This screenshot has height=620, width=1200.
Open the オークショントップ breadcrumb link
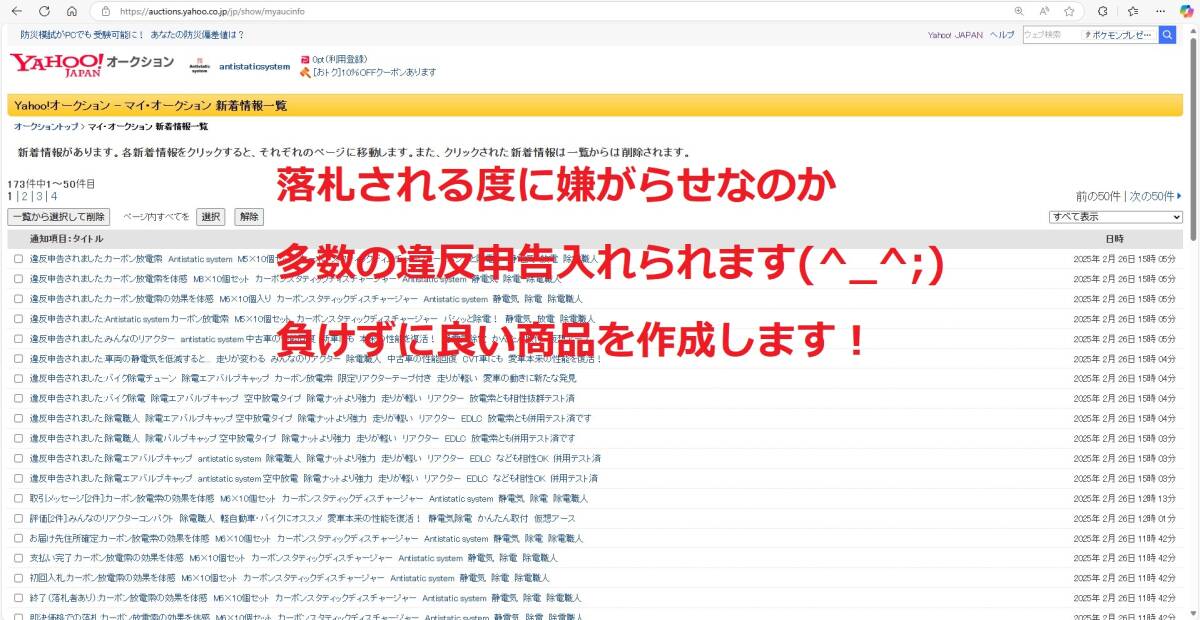46,127
